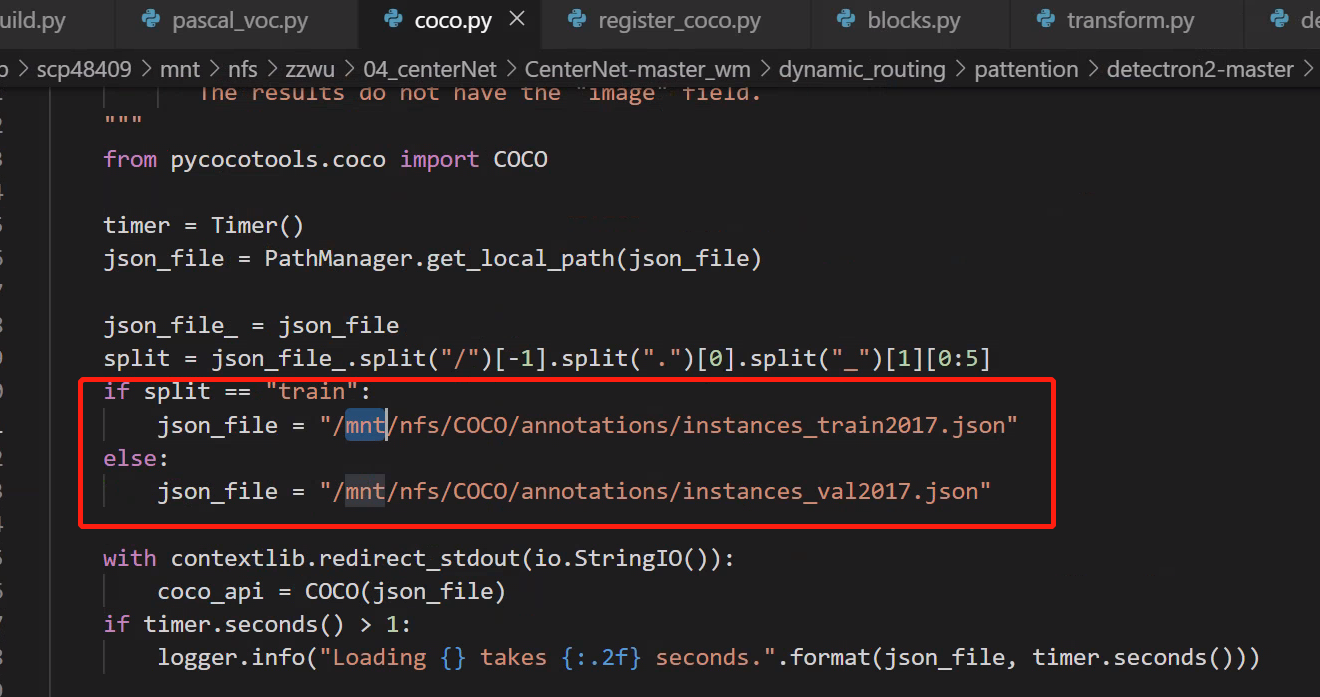The image size is (1320, 697).
Task: Click nfs breadcrumb segment
Action: pyautogui.click(x=242, y=69)
